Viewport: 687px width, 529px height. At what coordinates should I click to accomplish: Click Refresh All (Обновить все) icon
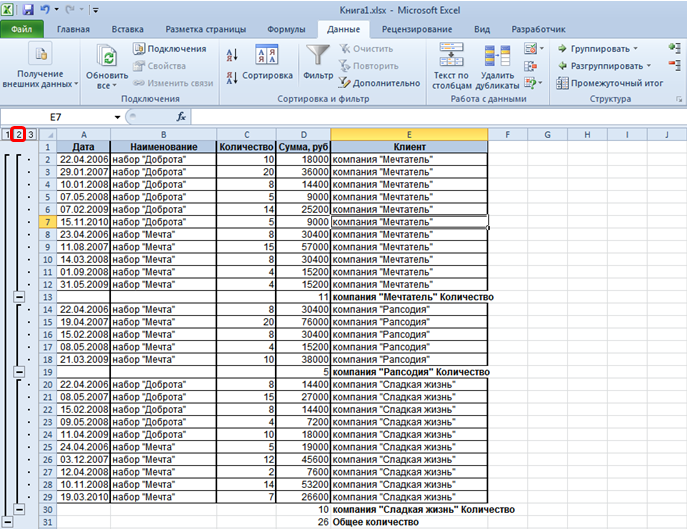[x=106, y=62]
